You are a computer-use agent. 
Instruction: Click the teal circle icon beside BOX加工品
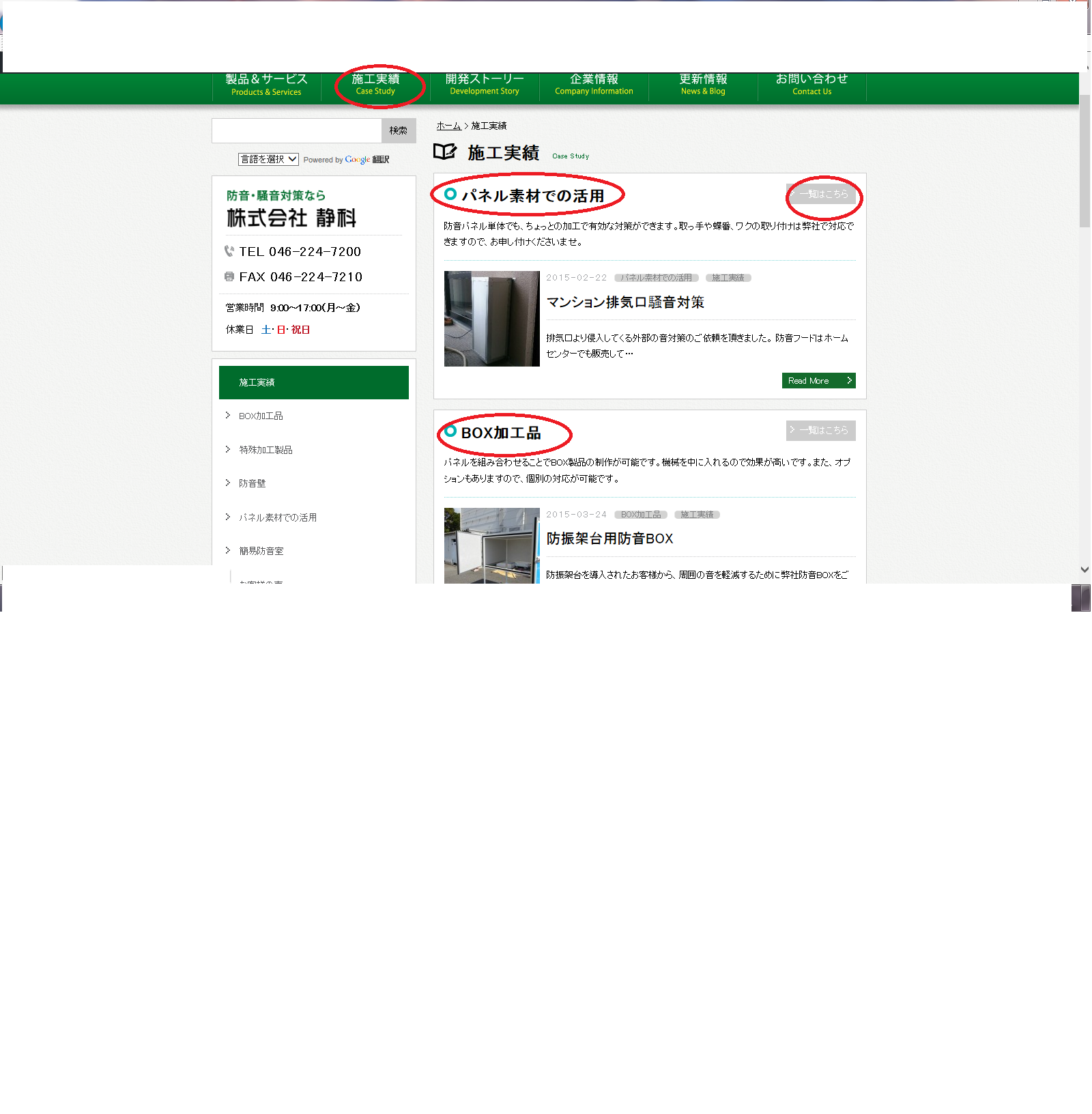[450, 431]
